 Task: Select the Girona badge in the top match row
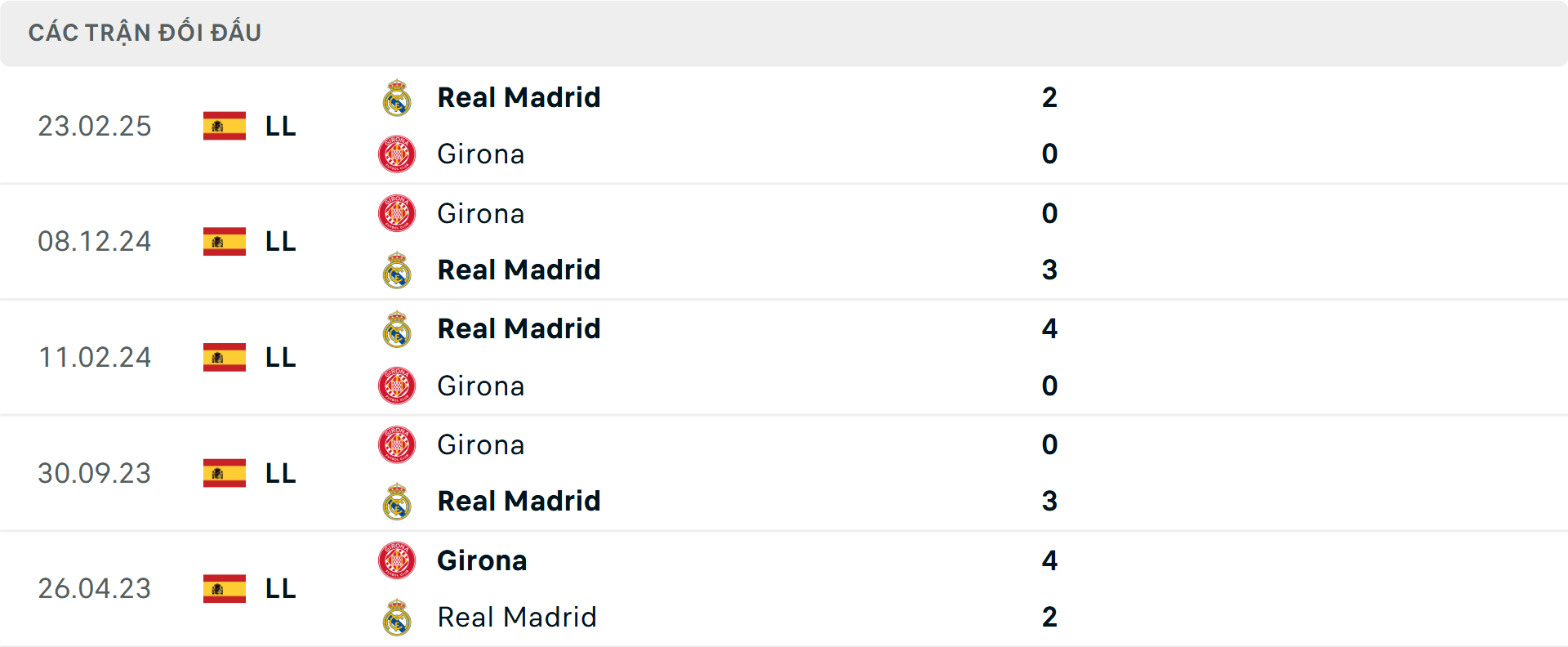(397, 154)
